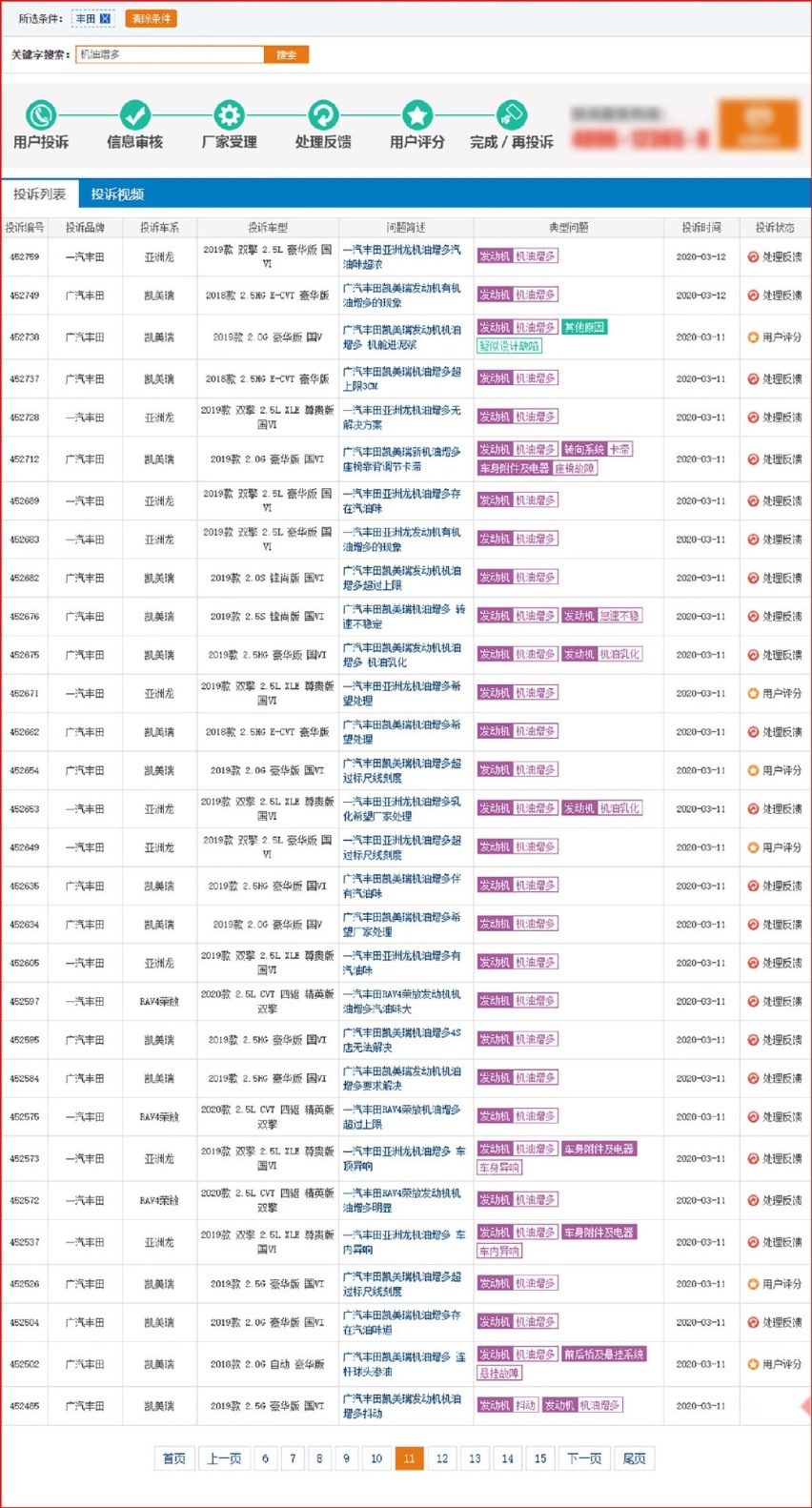Click the 用户评分 star icon
The image size is (812, 1508).
(417, 115)
